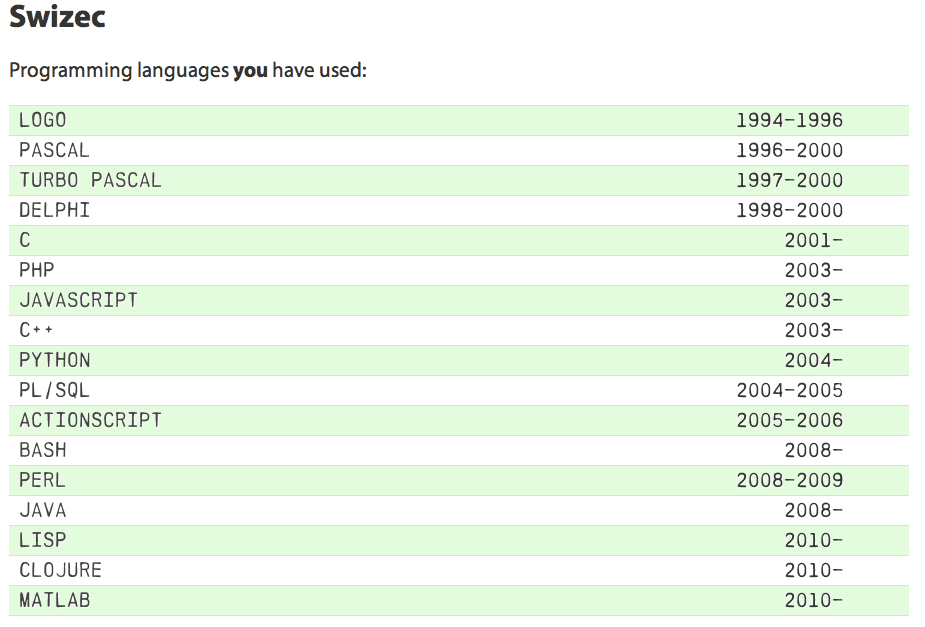Click the LISP row

tap(459, 540)
